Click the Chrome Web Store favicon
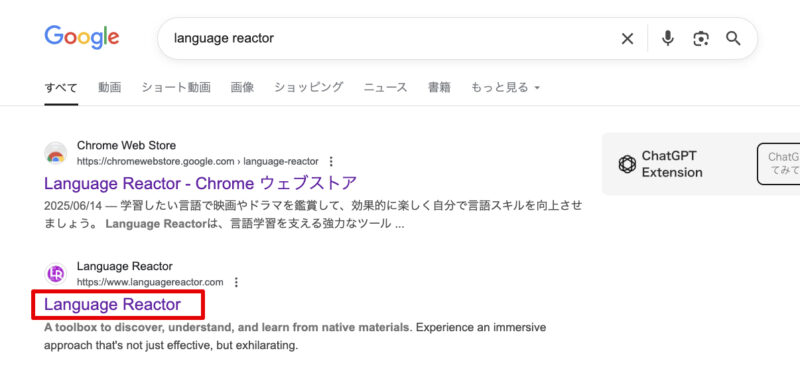 (x=56, y=154)
